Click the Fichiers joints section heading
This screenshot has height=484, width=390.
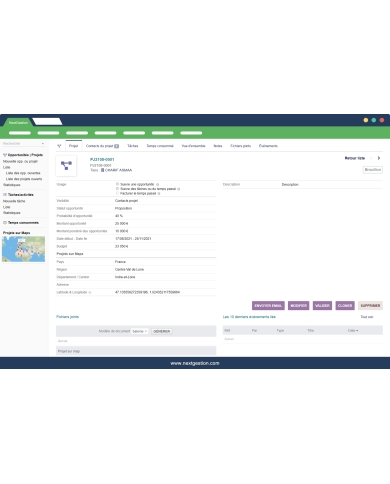click(68, 317)
